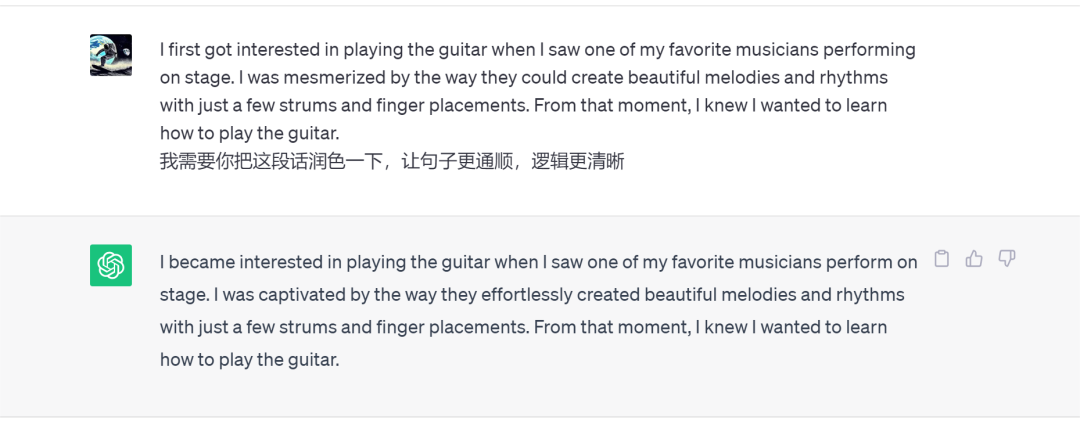Click the response's last line "how to play the guitar."
The image size is (1080, 421).
click(x=250, y=359)
